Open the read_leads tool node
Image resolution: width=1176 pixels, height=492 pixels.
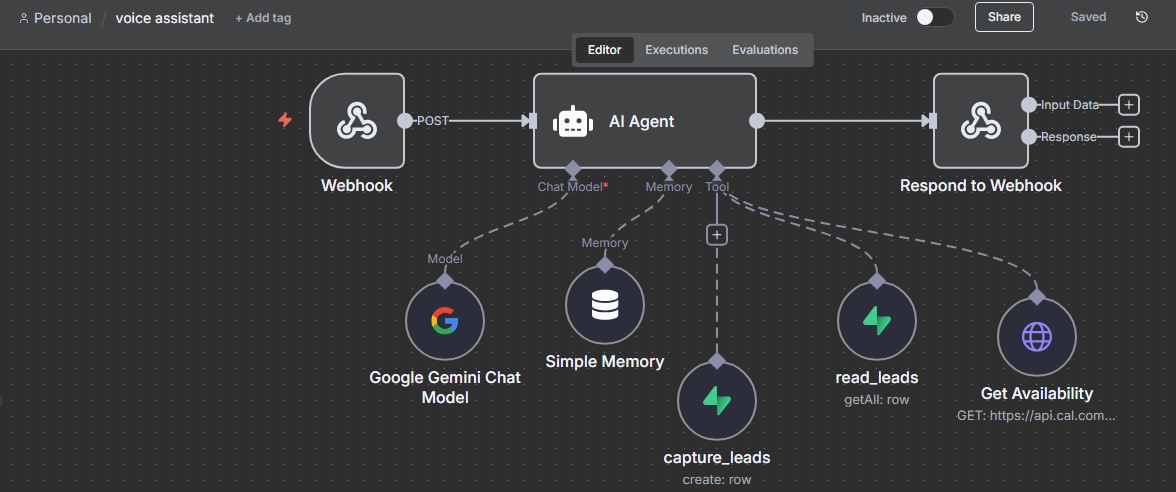point(876,321)
